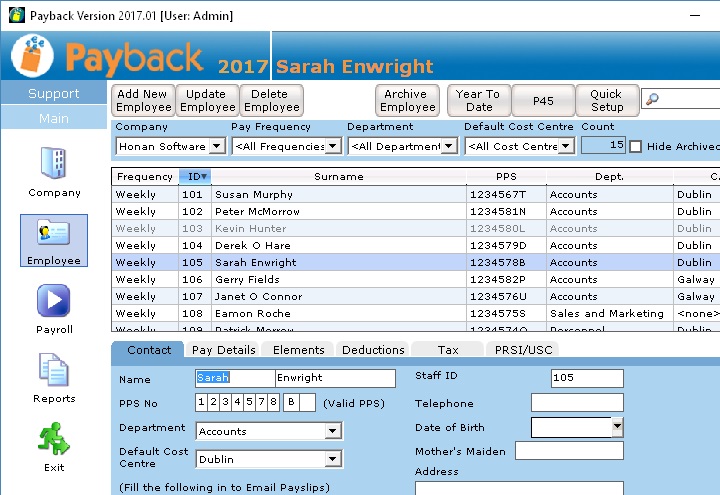Click the title bar app icon
Image resolution: width=720 pixels, height=495 pixels.
[x=13, y=14]
